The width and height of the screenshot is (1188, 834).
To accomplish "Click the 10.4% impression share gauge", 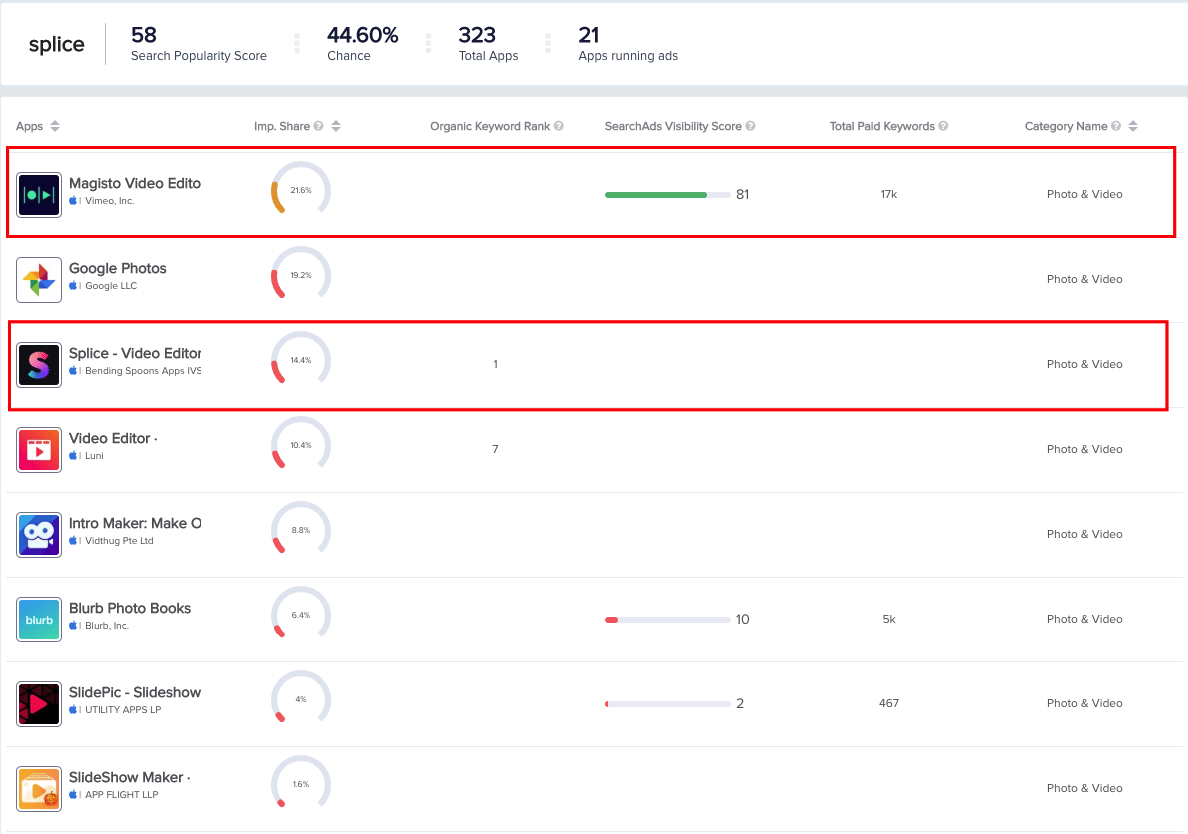I will click(x=301, y=444).
